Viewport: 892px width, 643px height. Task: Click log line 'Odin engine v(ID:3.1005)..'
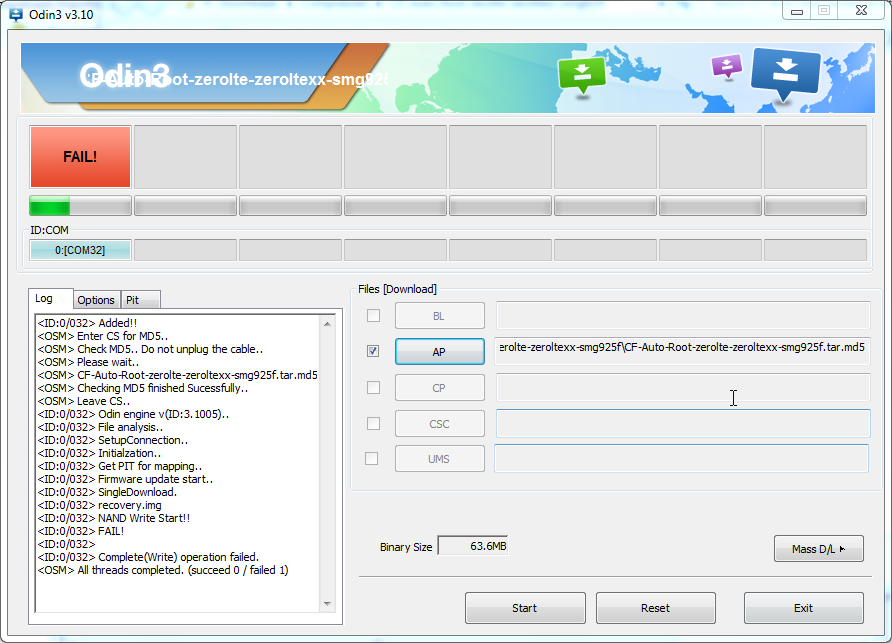tap(133, 414)
